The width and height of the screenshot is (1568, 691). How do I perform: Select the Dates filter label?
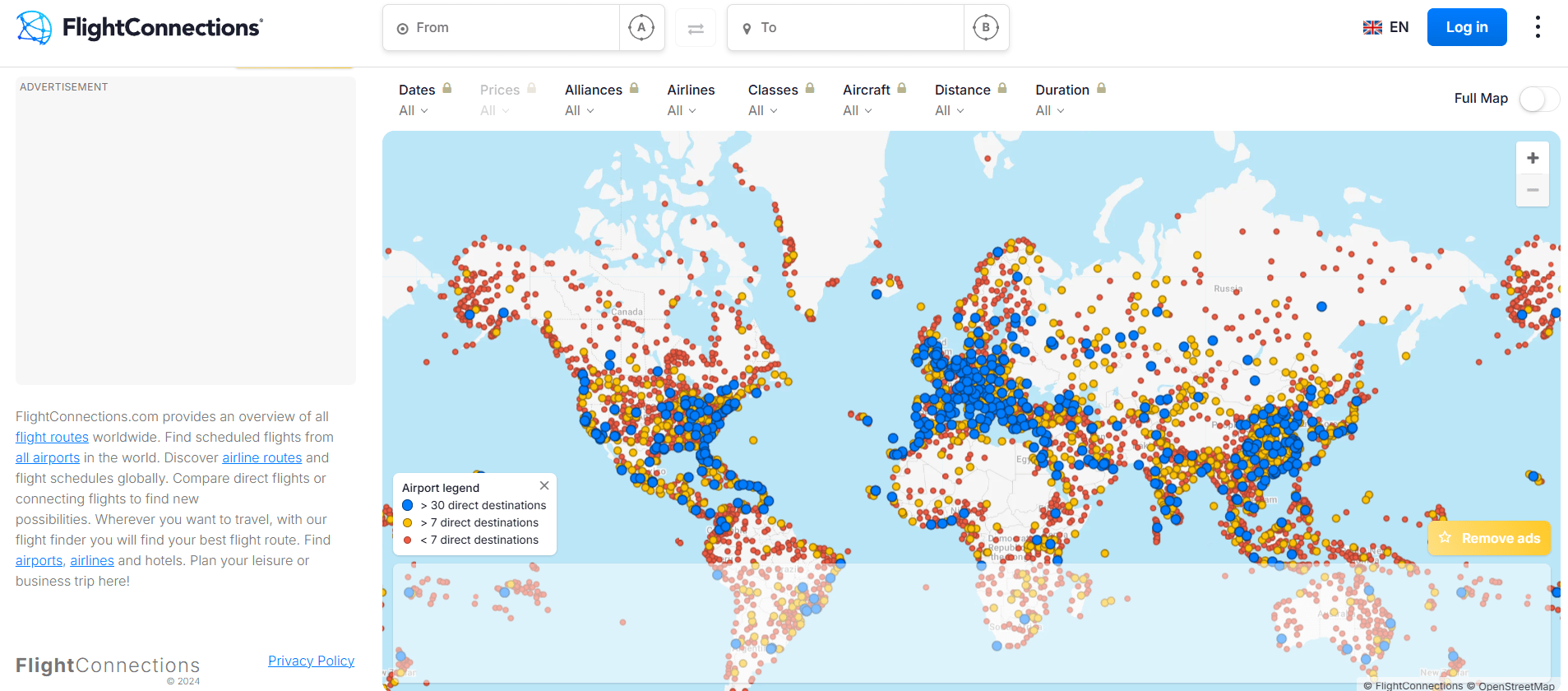coord(417,90)
